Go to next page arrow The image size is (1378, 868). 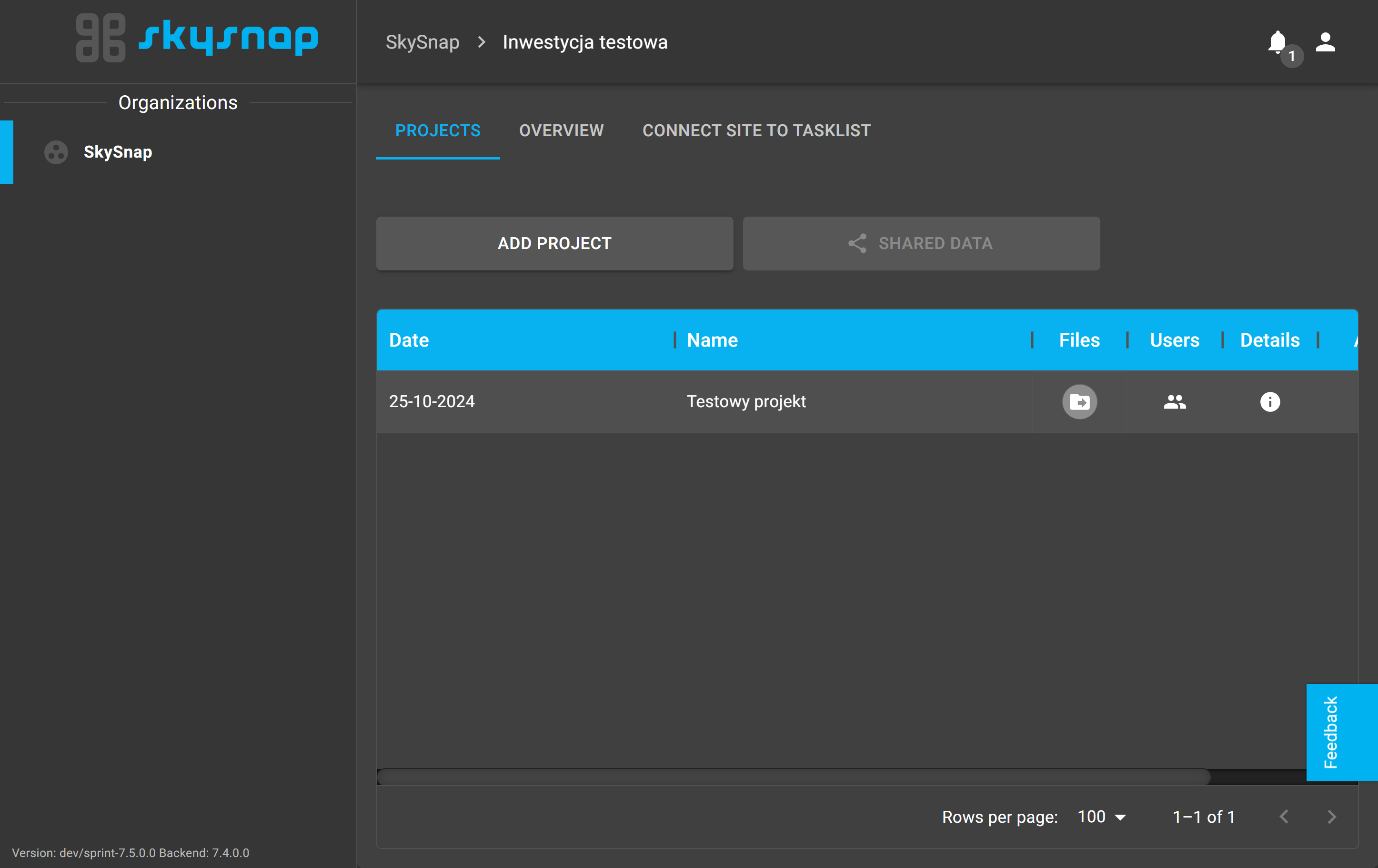point(1331,817)
